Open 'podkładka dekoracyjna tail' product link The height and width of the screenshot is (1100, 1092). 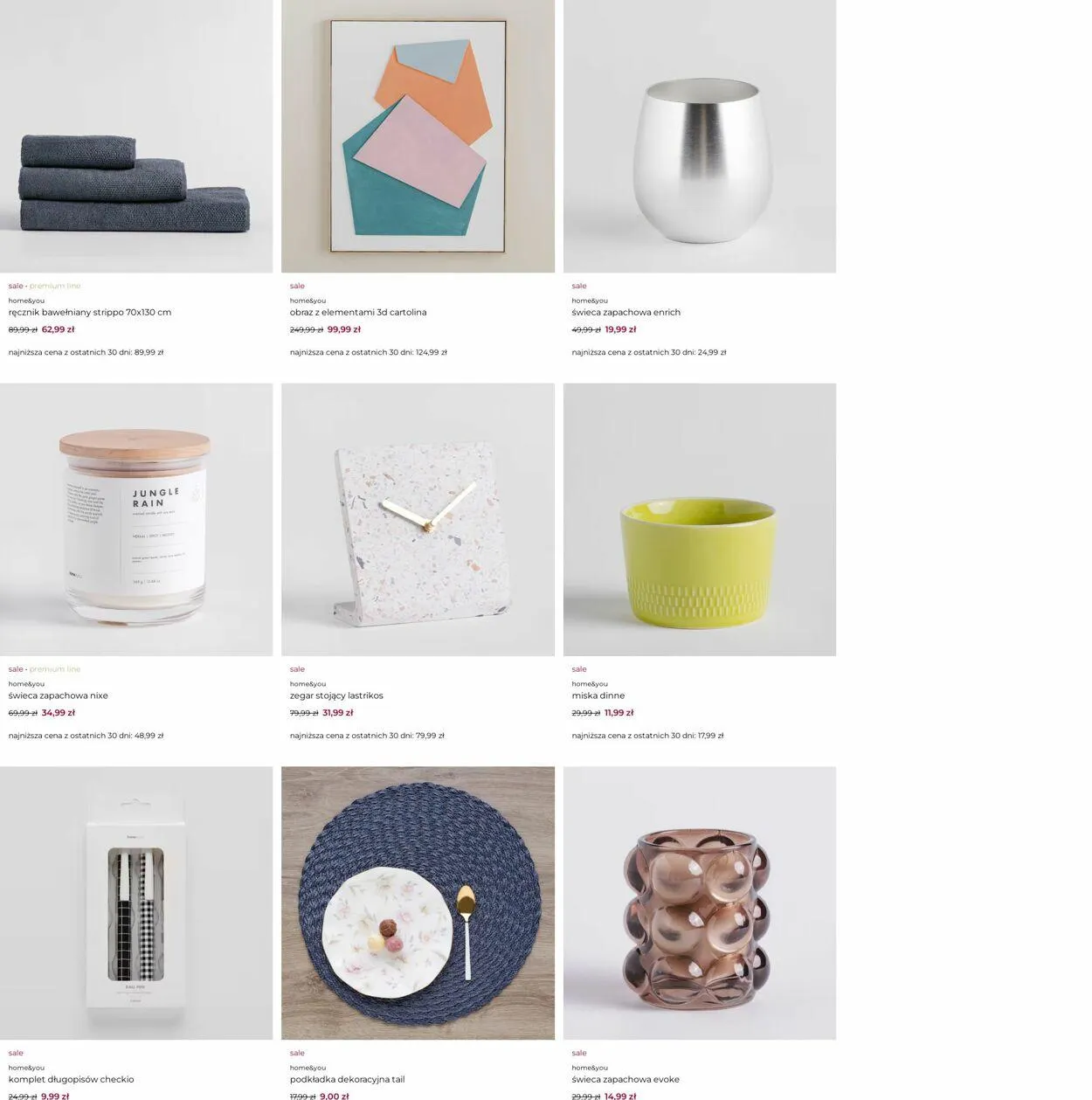click(x=348, y=1079)
